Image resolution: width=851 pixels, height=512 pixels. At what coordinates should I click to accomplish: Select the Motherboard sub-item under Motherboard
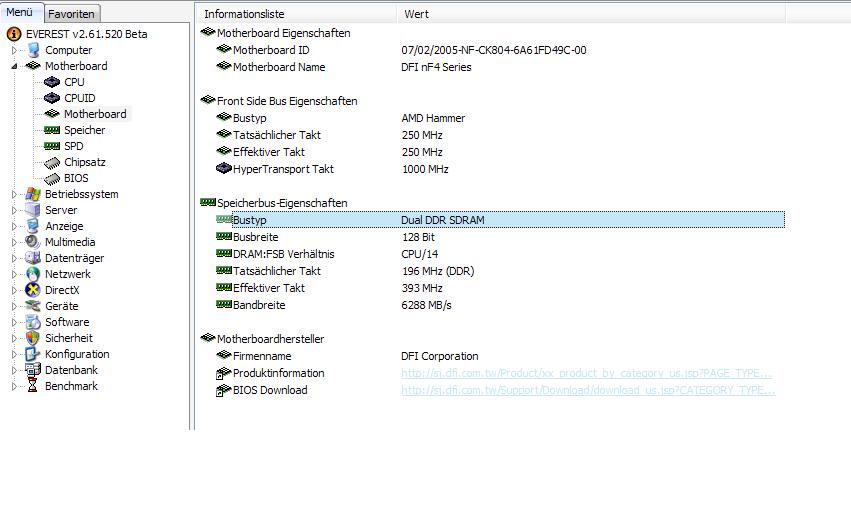pyautogui.click(x=95, y=114)
